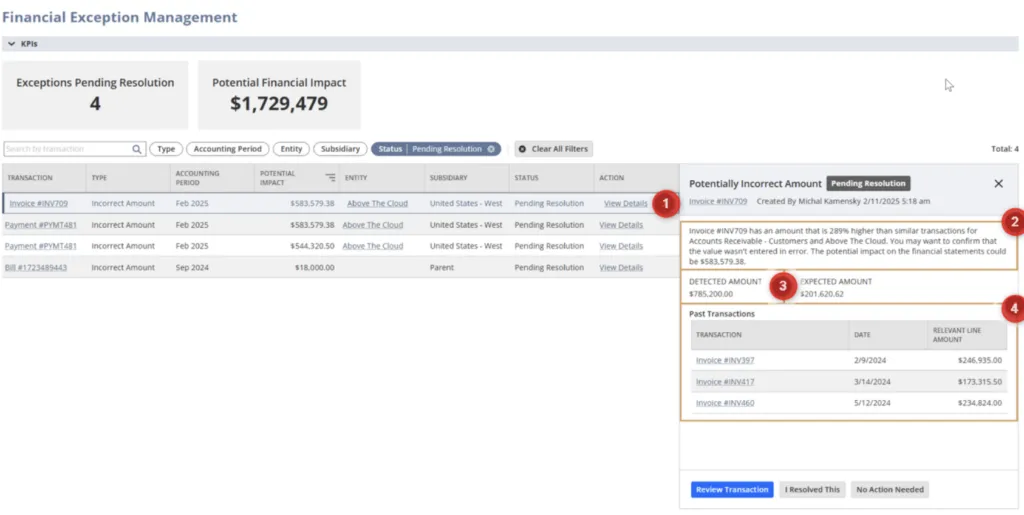Open the Type filter
This screenshot has width=1024, height=515.
pos(166,149)
